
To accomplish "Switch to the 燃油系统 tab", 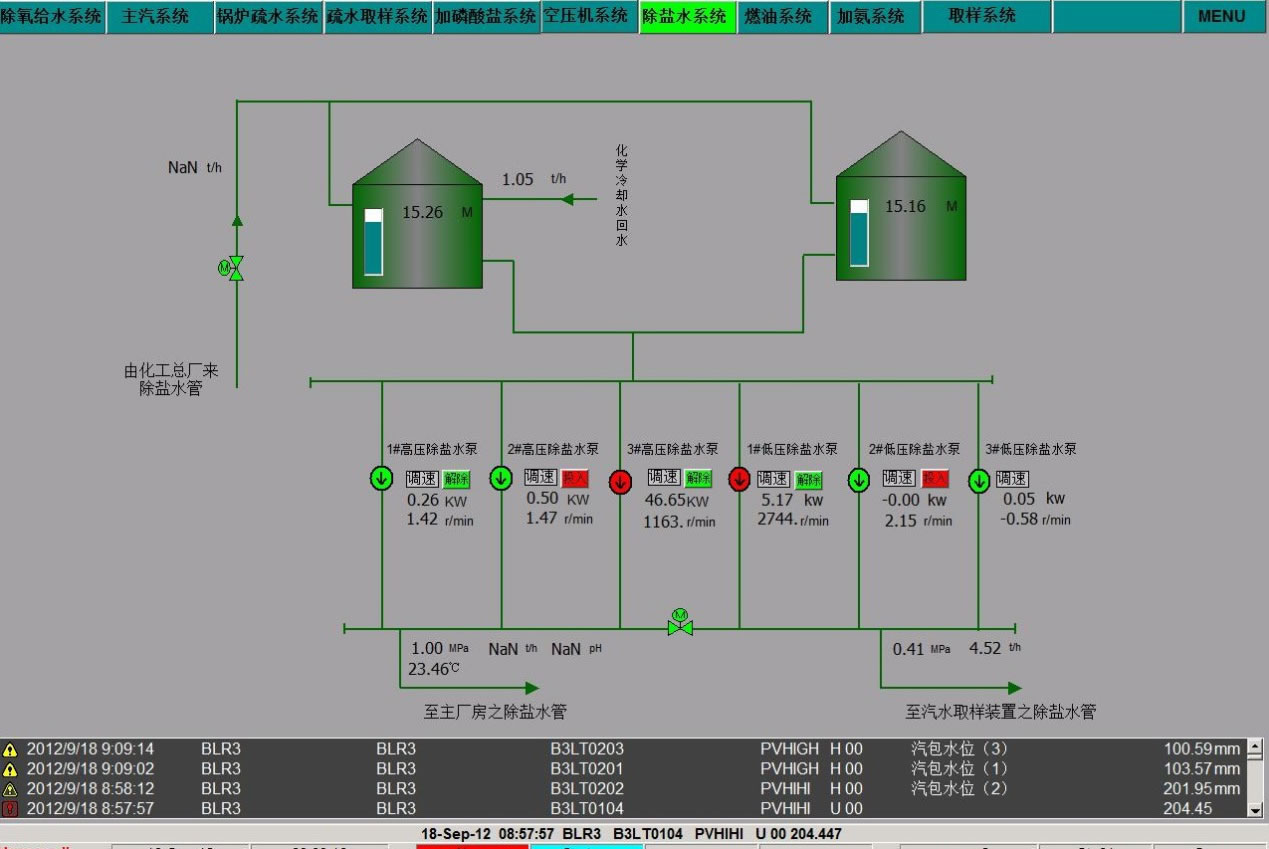I will 776,17.
